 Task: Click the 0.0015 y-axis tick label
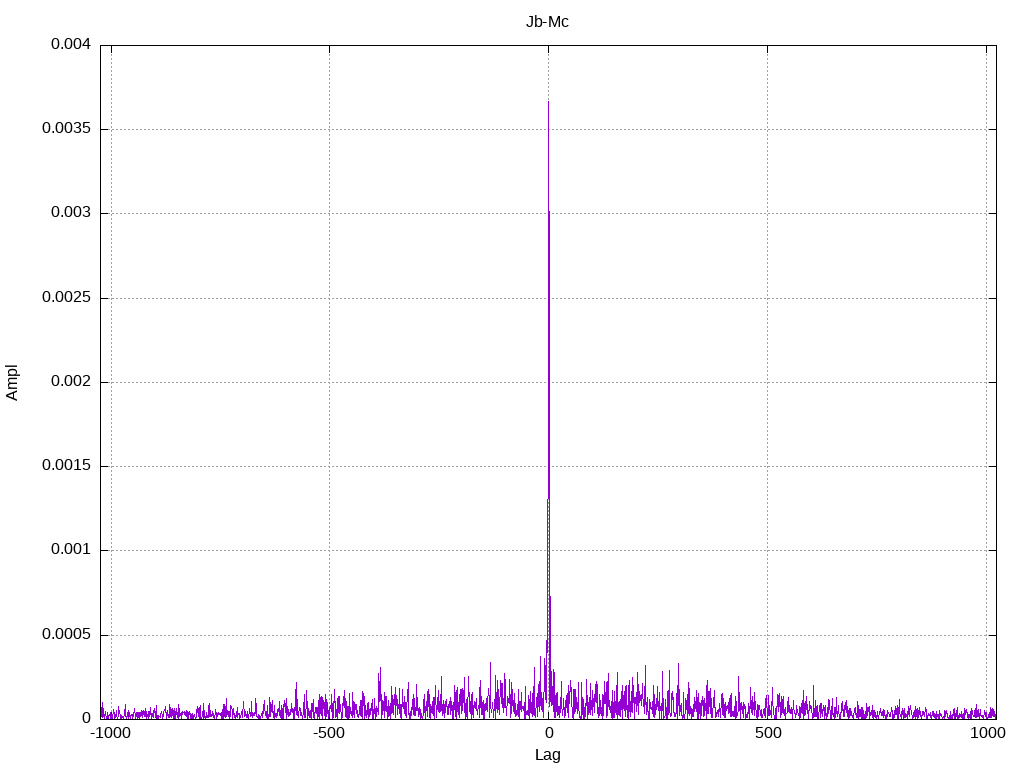[x=66, y=466]
